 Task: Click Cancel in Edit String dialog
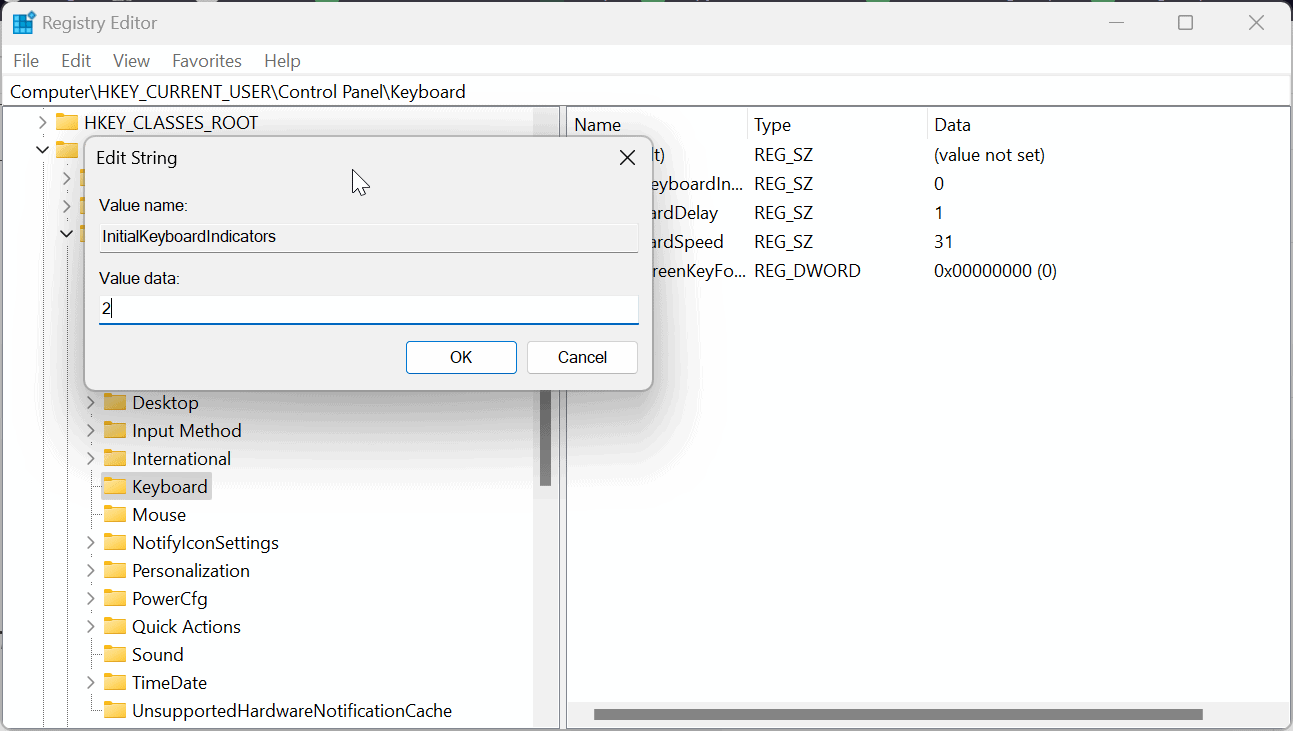[x=582, y=357]
